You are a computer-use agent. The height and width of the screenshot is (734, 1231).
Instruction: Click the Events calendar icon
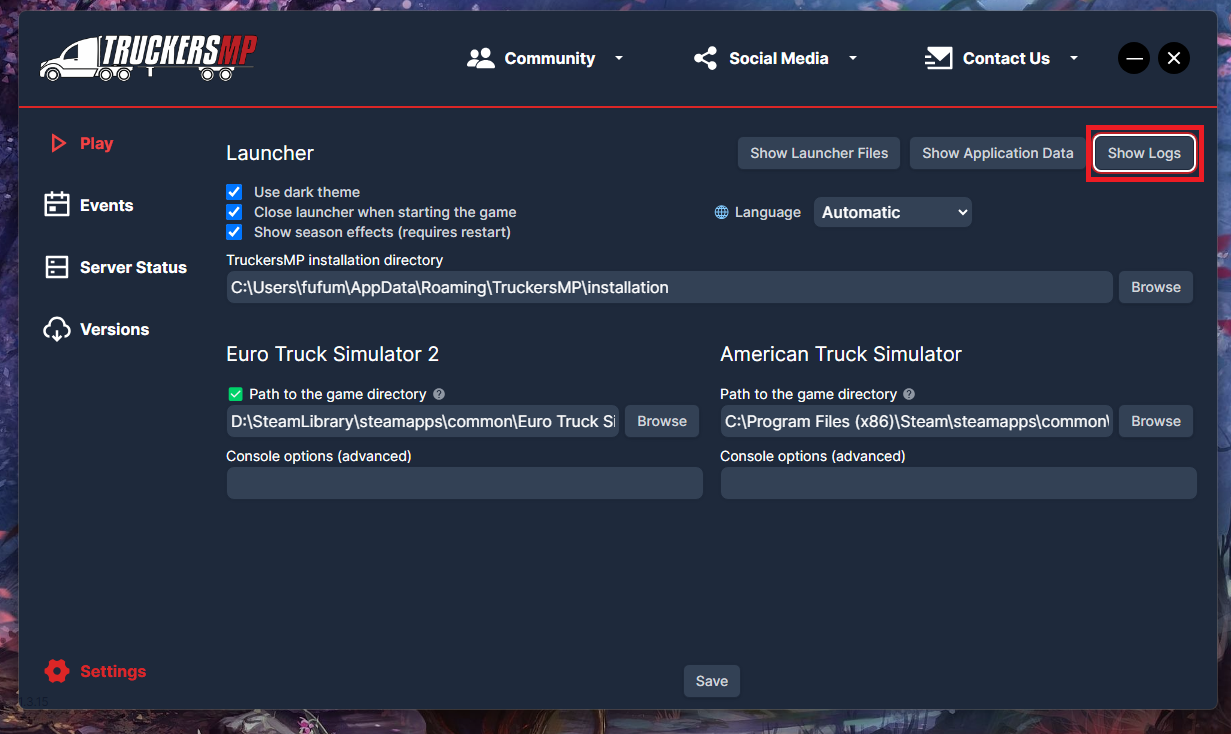tap(57, 205)
